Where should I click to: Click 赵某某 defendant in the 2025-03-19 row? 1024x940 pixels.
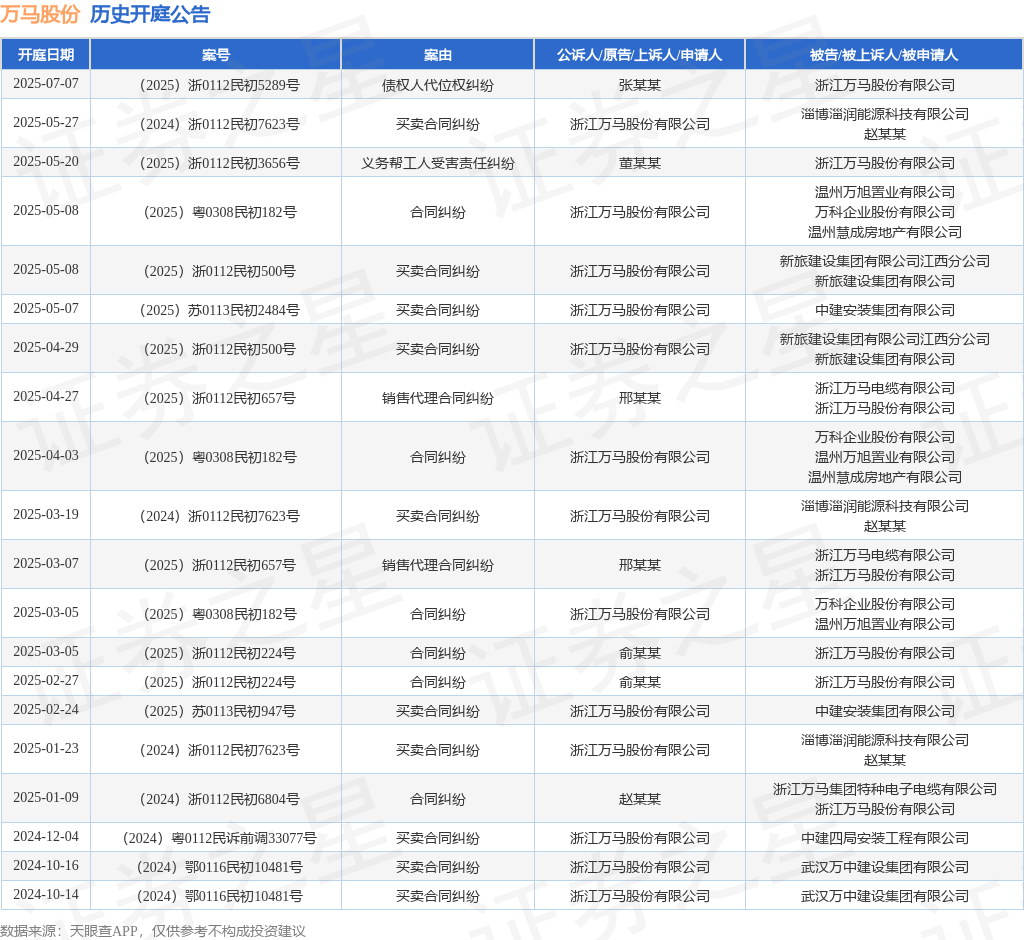click(884, 526)
